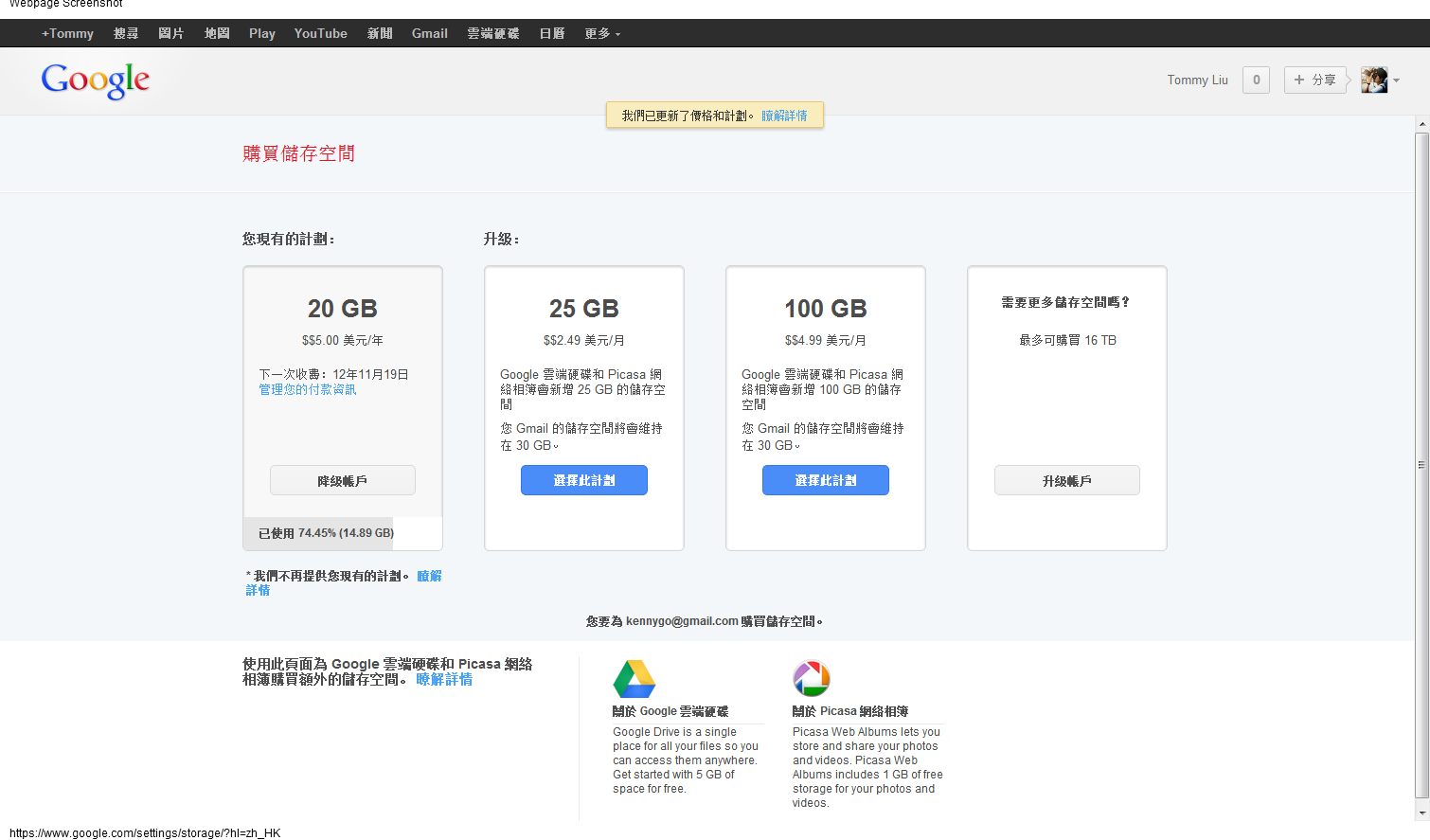Open 瞭解詳情 link beside Picasa storage description

tap(444, 680)
